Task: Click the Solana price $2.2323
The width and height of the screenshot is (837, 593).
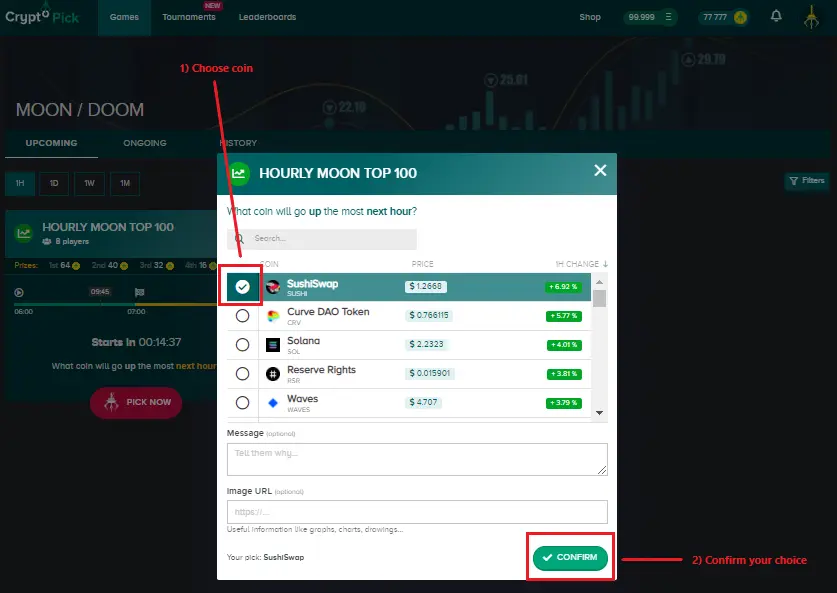Action: coord(427,344)
